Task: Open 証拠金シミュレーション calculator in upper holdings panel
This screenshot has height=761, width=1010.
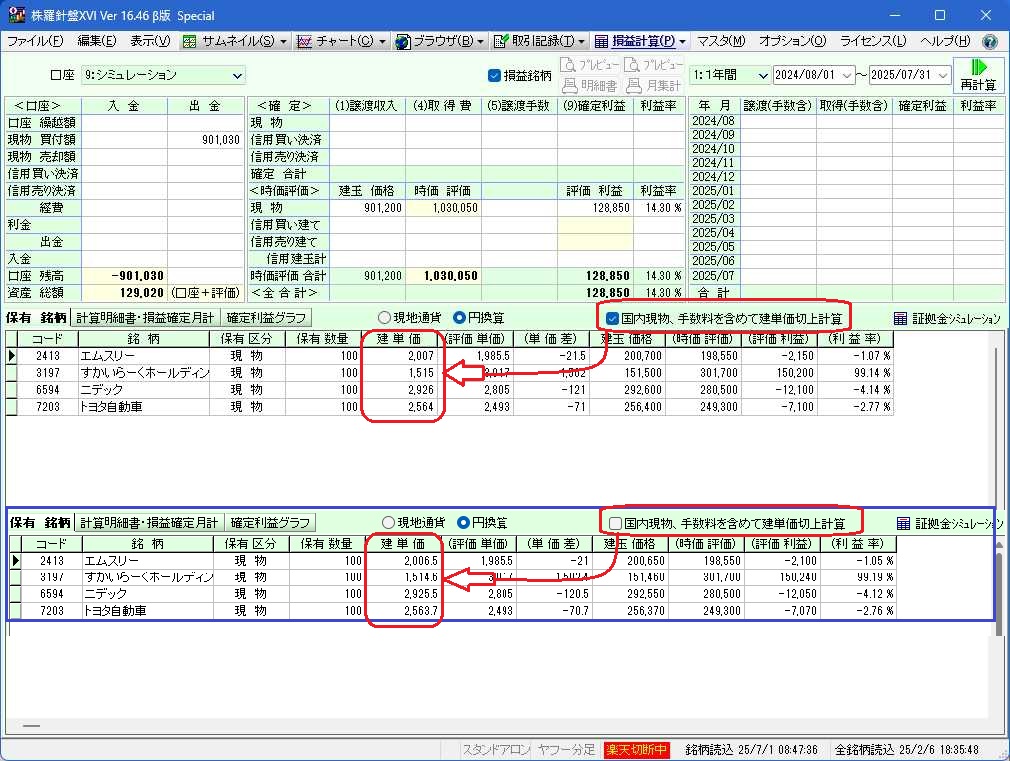Action: (x=900, y=318)
